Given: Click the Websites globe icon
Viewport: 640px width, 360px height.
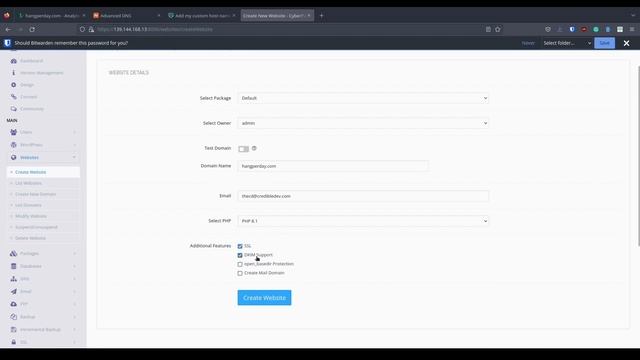Looking at the screenshot, I should [x=13, y=158].
